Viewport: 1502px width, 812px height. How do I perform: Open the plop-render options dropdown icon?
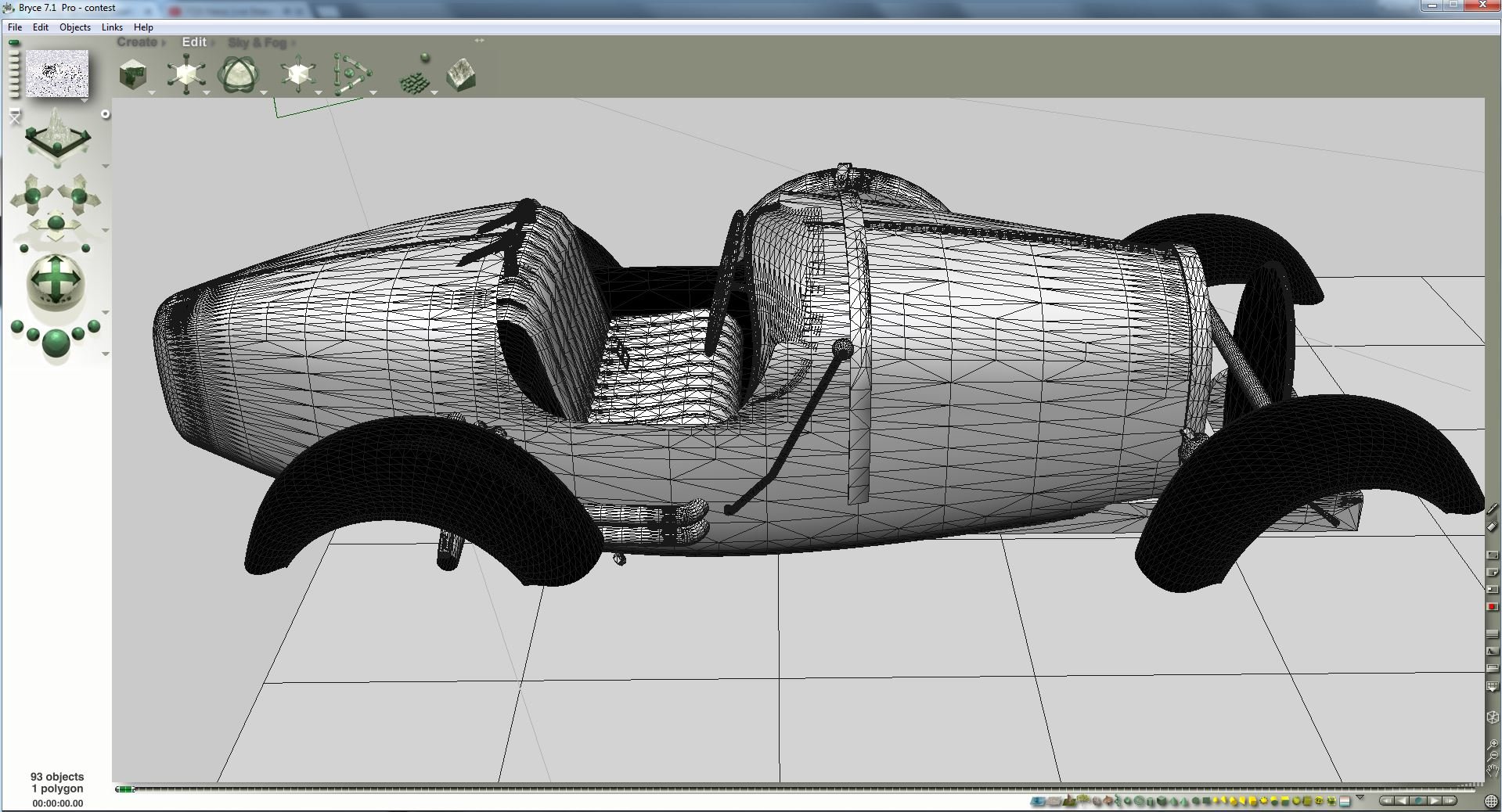pos(1493,687)
